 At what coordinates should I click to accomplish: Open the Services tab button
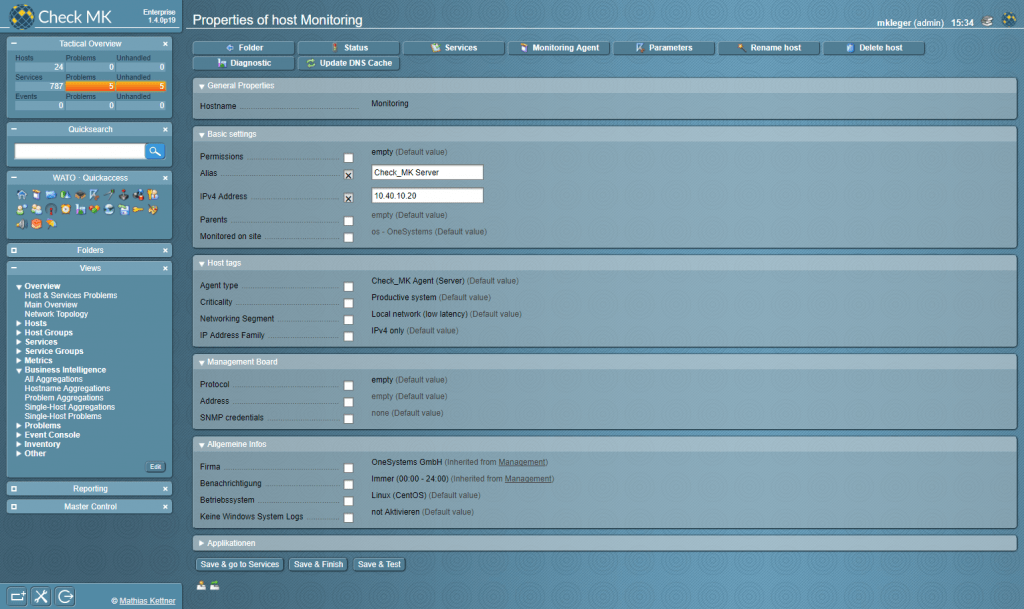pos(454,48)
